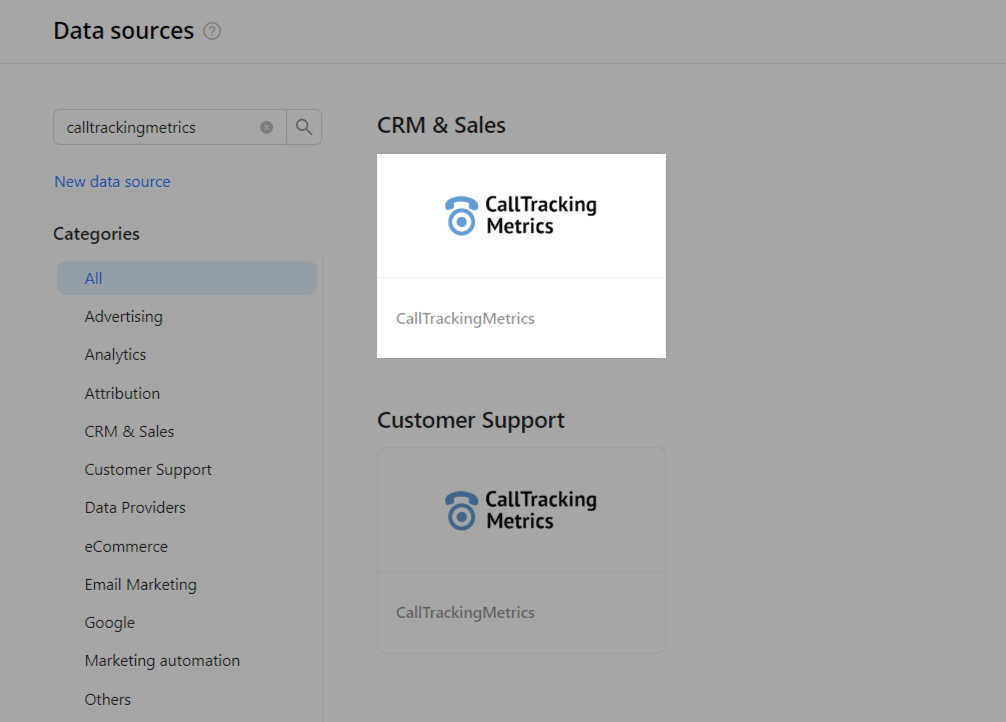1006x722 pixels.
Task: Filter by Data Providers category
Action: coord(135,507)
